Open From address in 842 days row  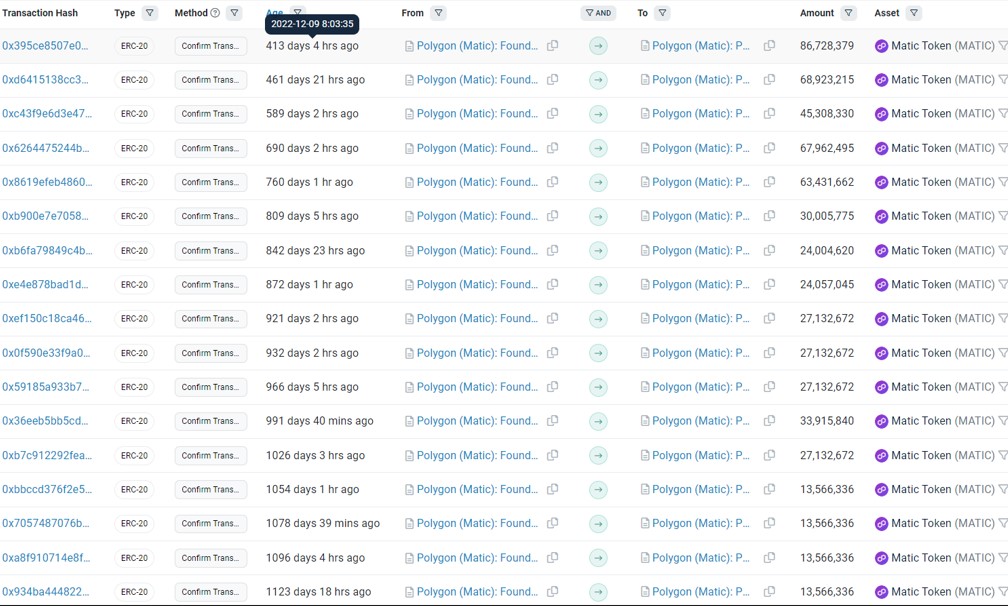tap(477, 251)
